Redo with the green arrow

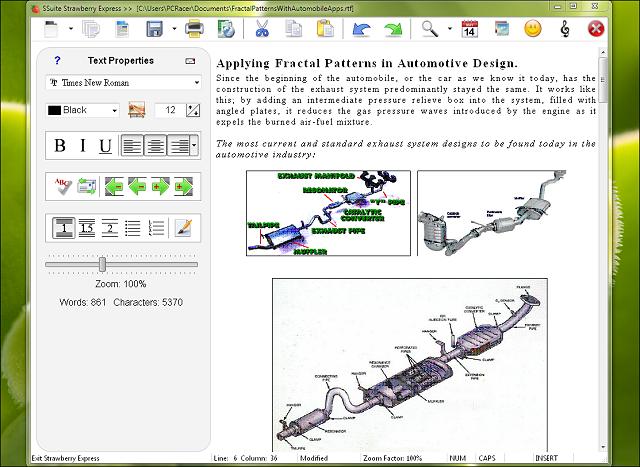coord(393,29)
